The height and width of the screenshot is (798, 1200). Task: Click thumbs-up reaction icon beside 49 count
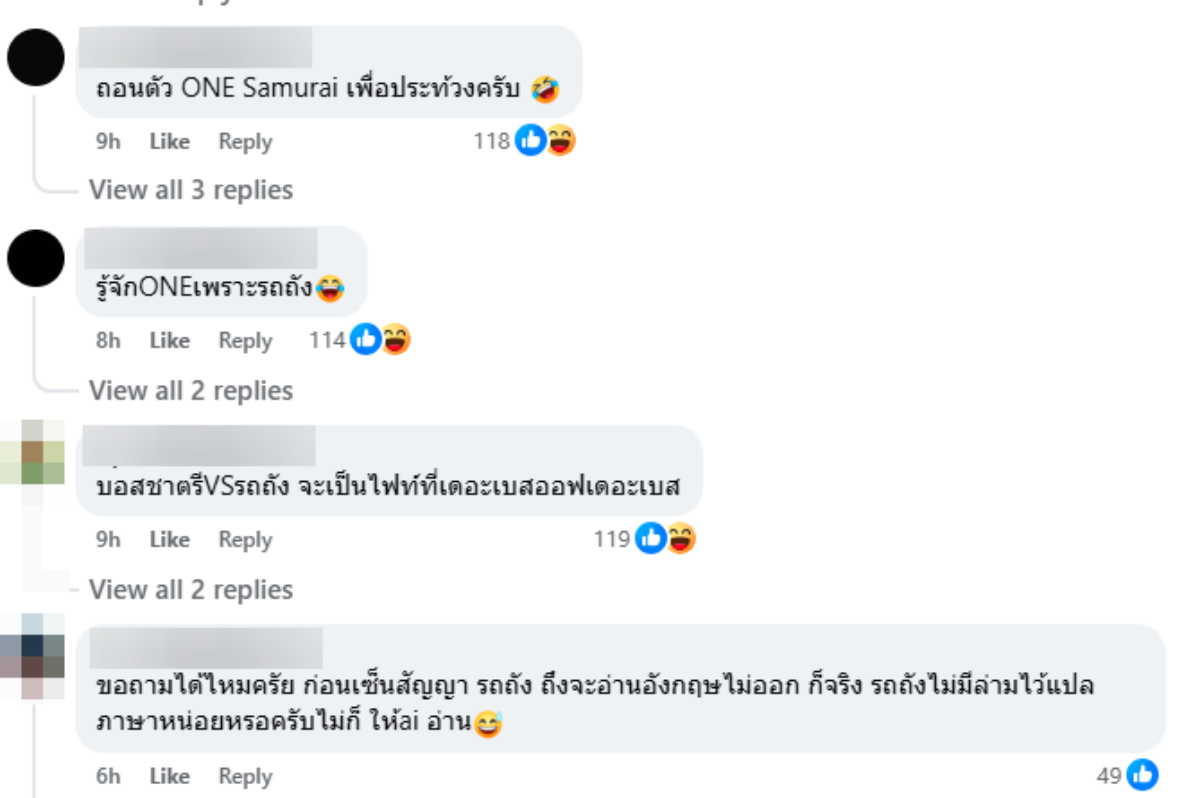1142,775
